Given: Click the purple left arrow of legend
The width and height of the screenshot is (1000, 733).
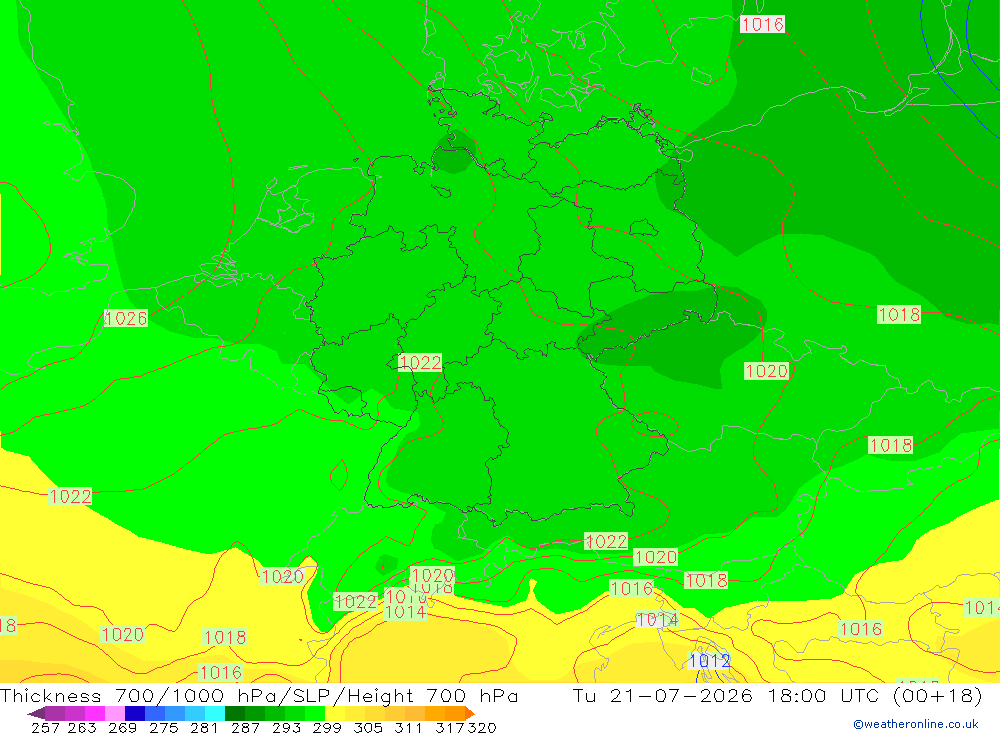Looking at the screenshot, I should (36, 713).
